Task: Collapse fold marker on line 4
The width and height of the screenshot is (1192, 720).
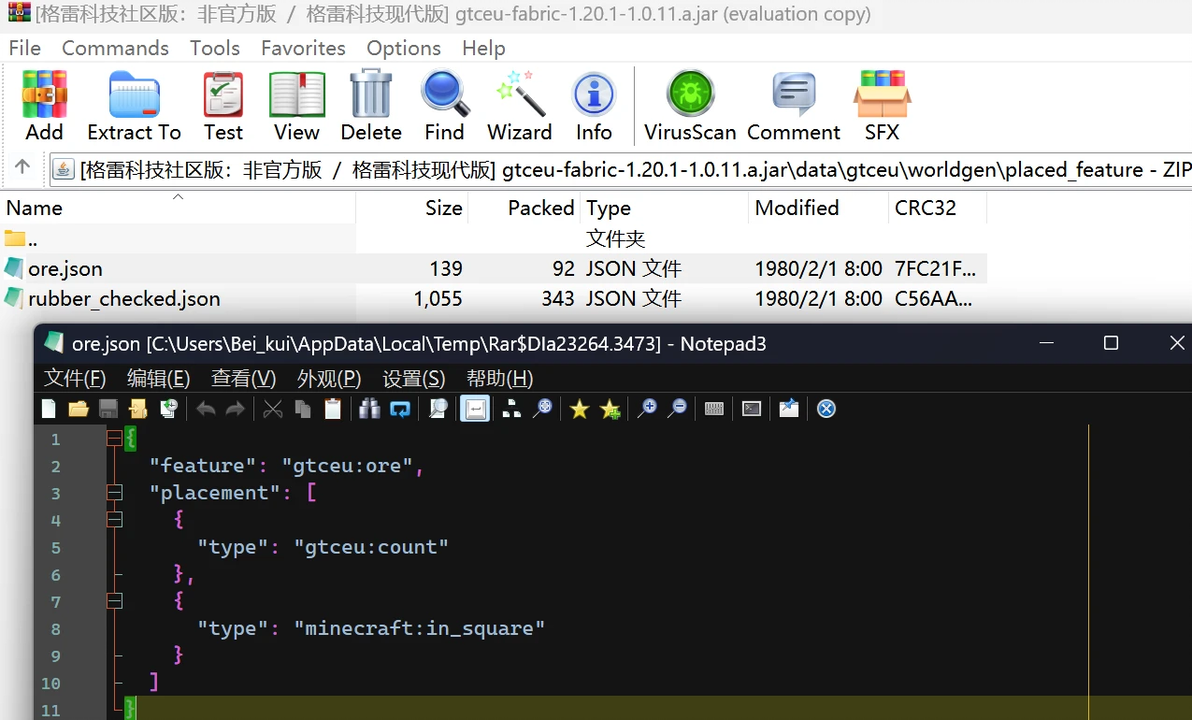Action: pos(114,520)
